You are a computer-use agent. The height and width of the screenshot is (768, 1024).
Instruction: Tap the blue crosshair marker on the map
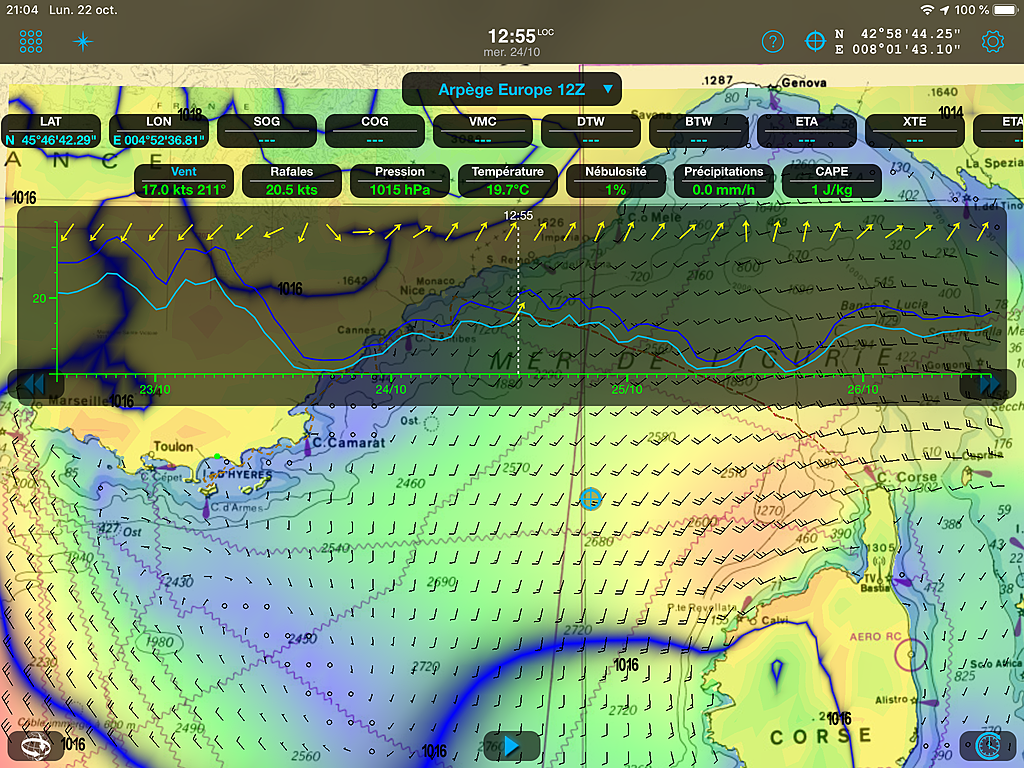(590, 499)
